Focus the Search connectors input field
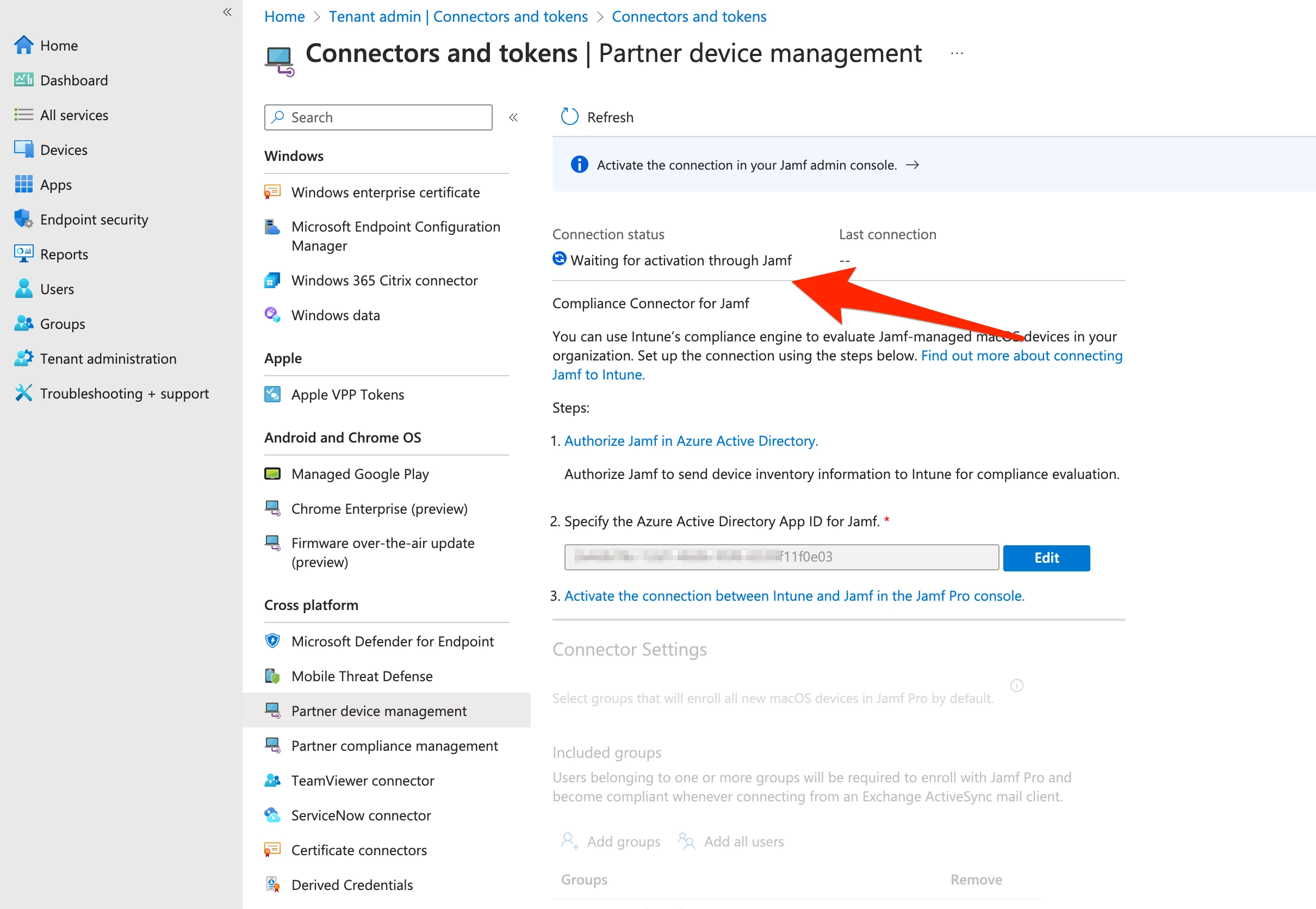Screen dimensions: 1316x909 [x=378, y=117]
